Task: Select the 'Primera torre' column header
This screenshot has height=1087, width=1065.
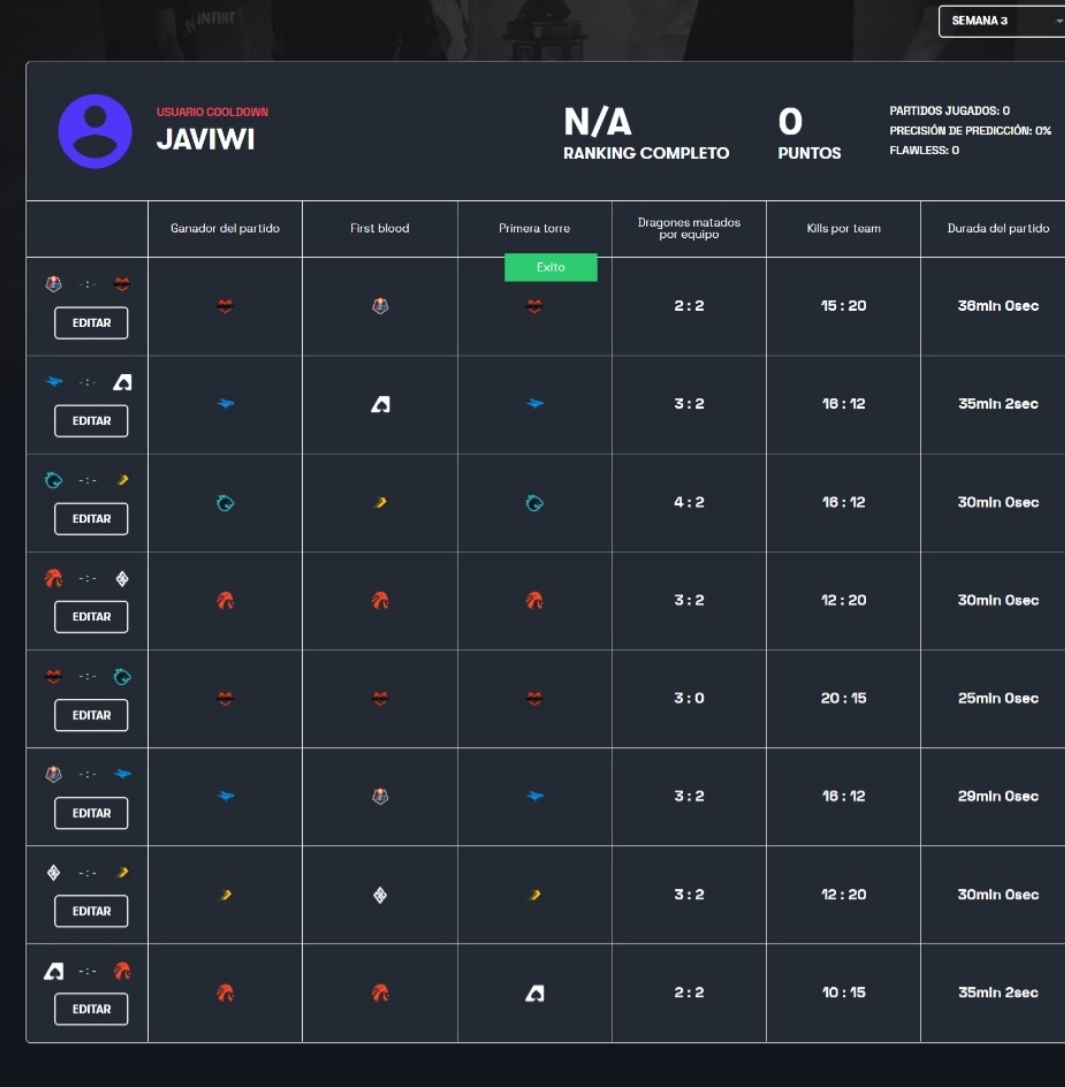Action: point(535,228)
